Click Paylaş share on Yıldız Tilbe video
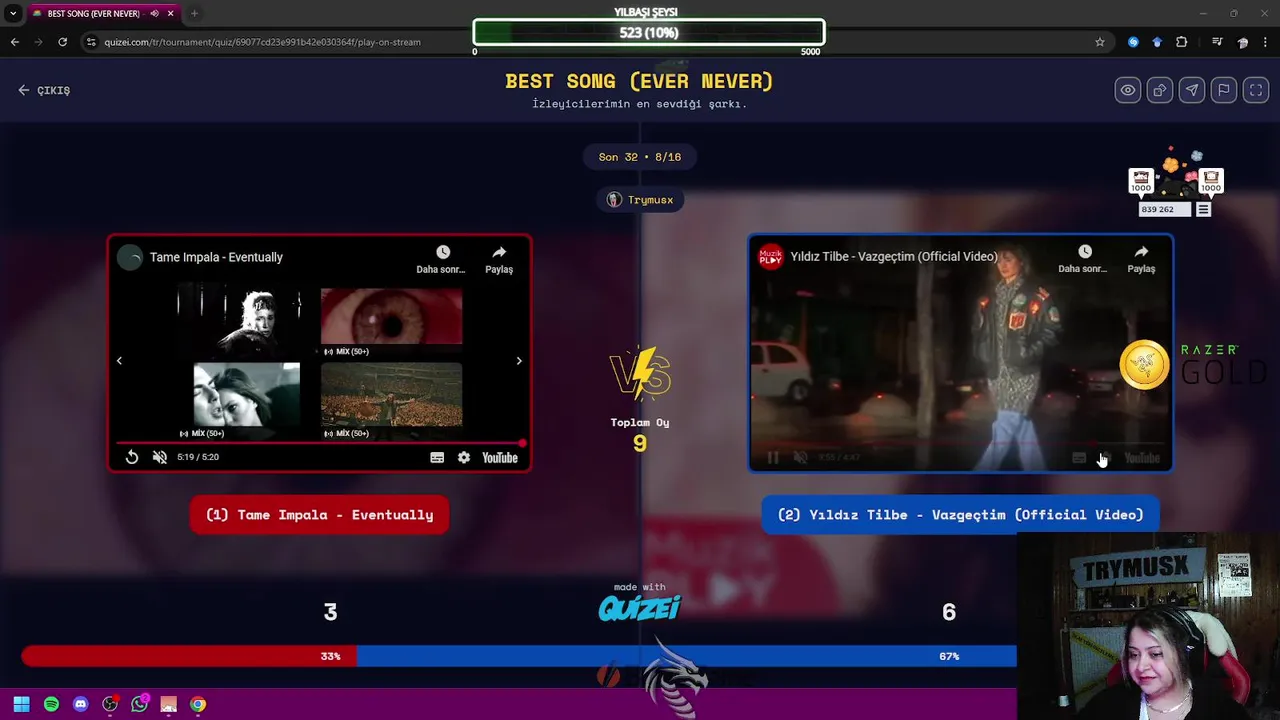Screen dimensions: 1280x720 tap(1141, 258)
